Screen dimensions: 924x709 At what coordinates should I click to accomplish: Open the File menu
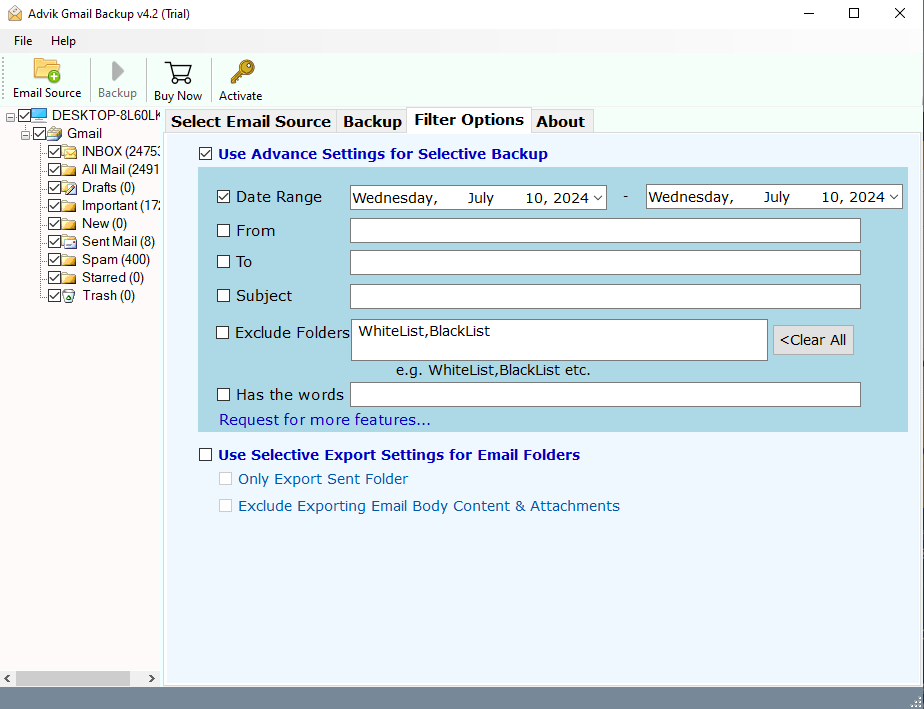(x=23, y=41)
